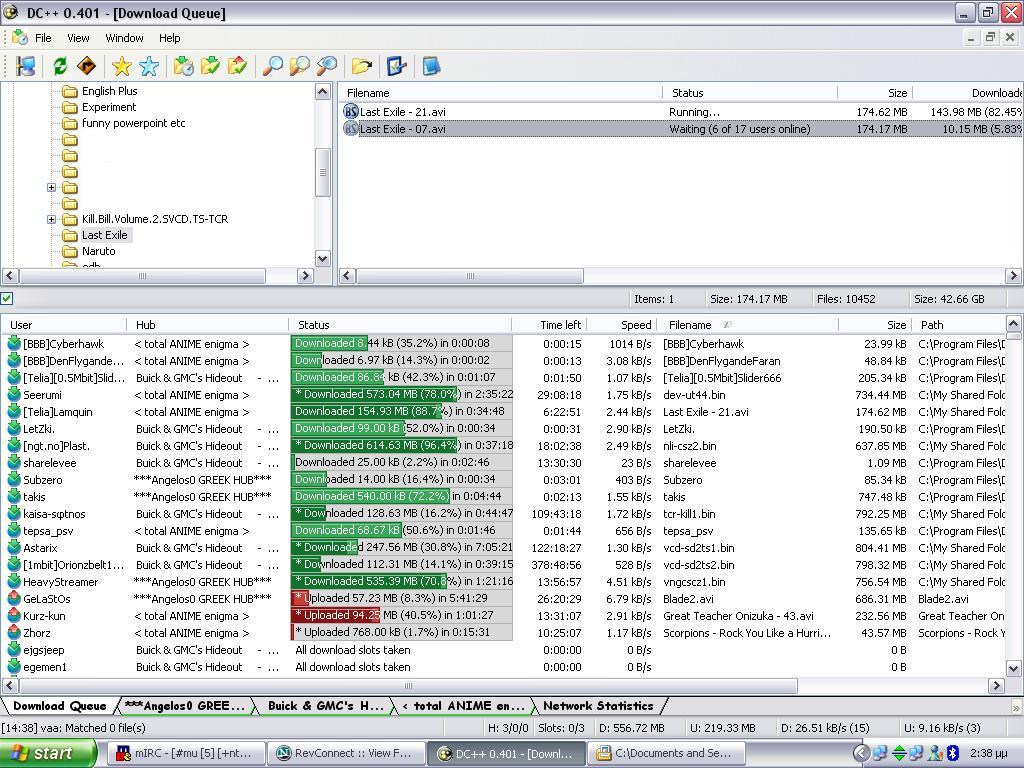Select the Blade2.avi filename cell
The width and height of the screenshot is (1024, 768).
[x=688, y=599]
